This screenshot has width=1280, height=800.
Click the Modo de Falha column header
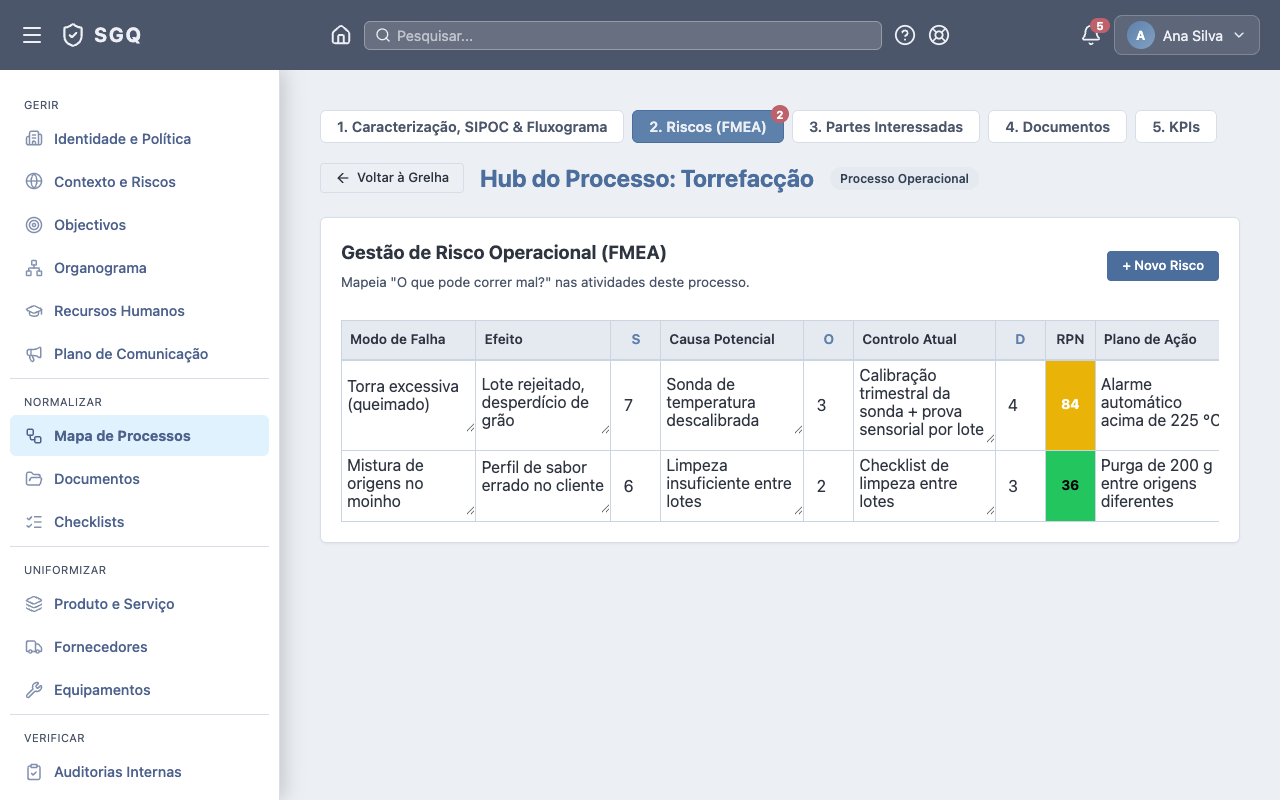(408, 340)
